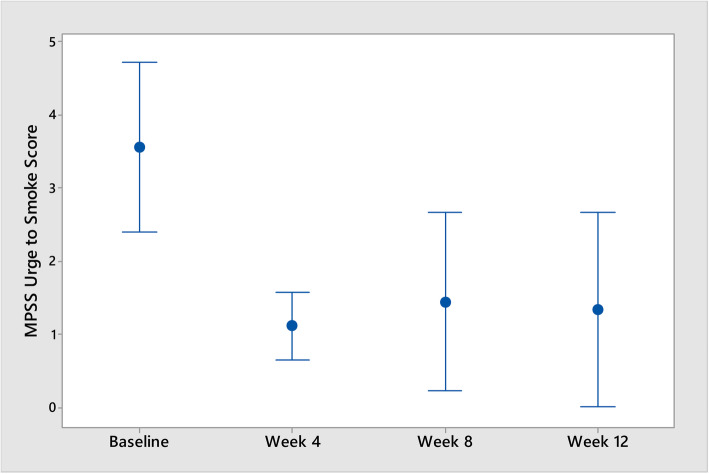The height and width of the screenshot is (474, 709).
Task: Click the Baseline x-axis label
Action: (140, 440)
